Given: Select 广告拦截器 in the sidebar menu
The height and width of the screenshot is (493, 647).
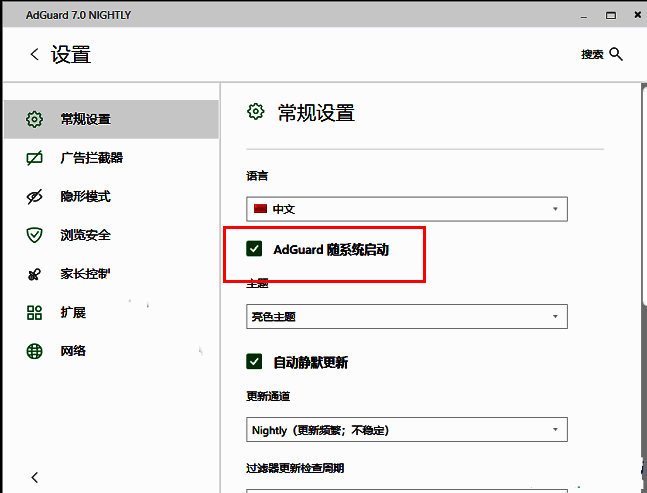Looking at the screenshot, I should pos(91,158).
